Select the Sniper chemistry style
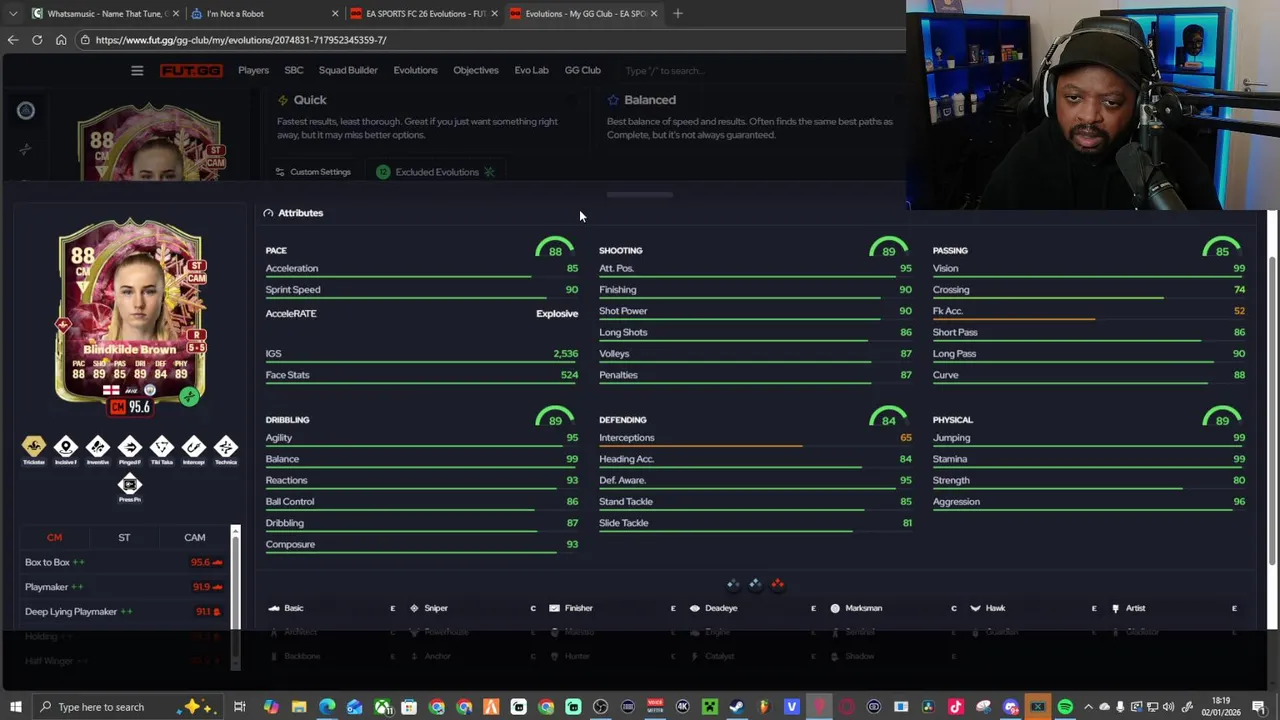This screenshot has width=1280, height=720. pyautogui.click(x=472, y=608)
